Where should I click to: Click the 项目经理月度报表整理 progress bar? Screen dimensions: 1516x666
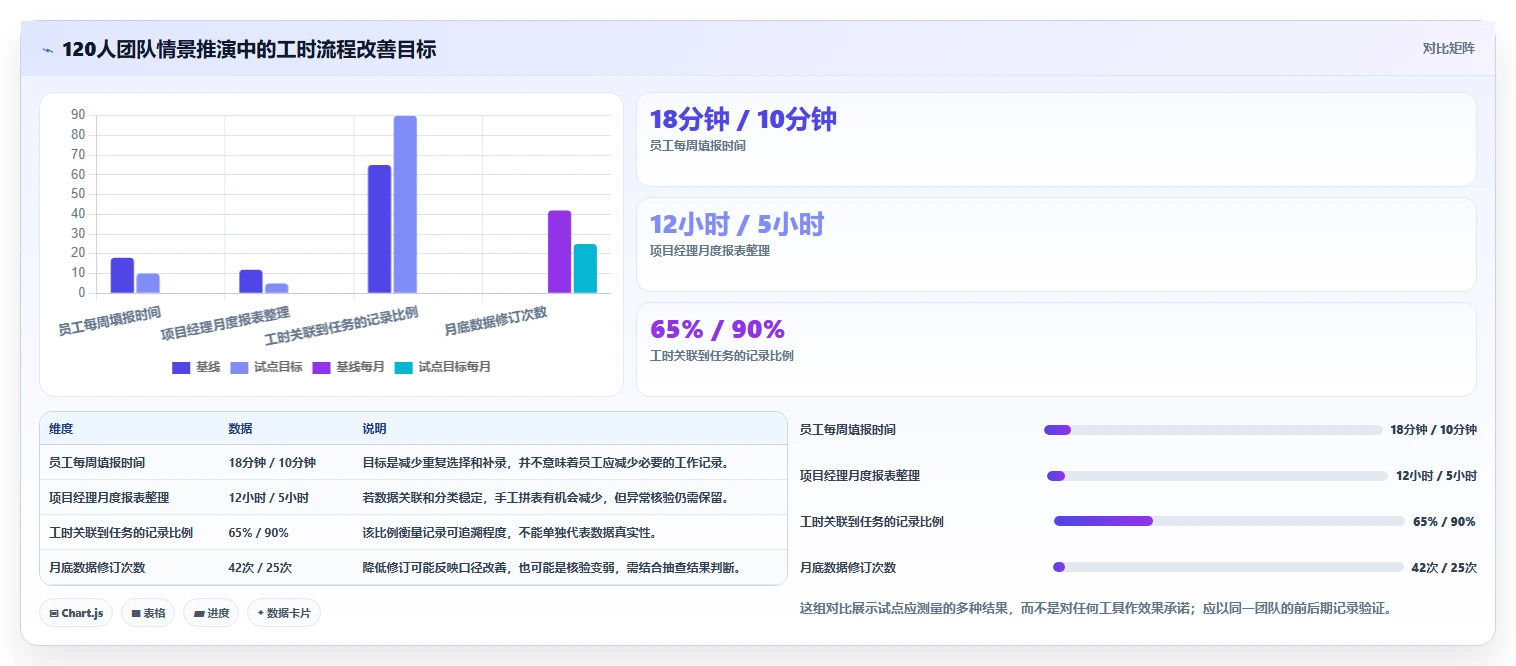coord(1217,476)
